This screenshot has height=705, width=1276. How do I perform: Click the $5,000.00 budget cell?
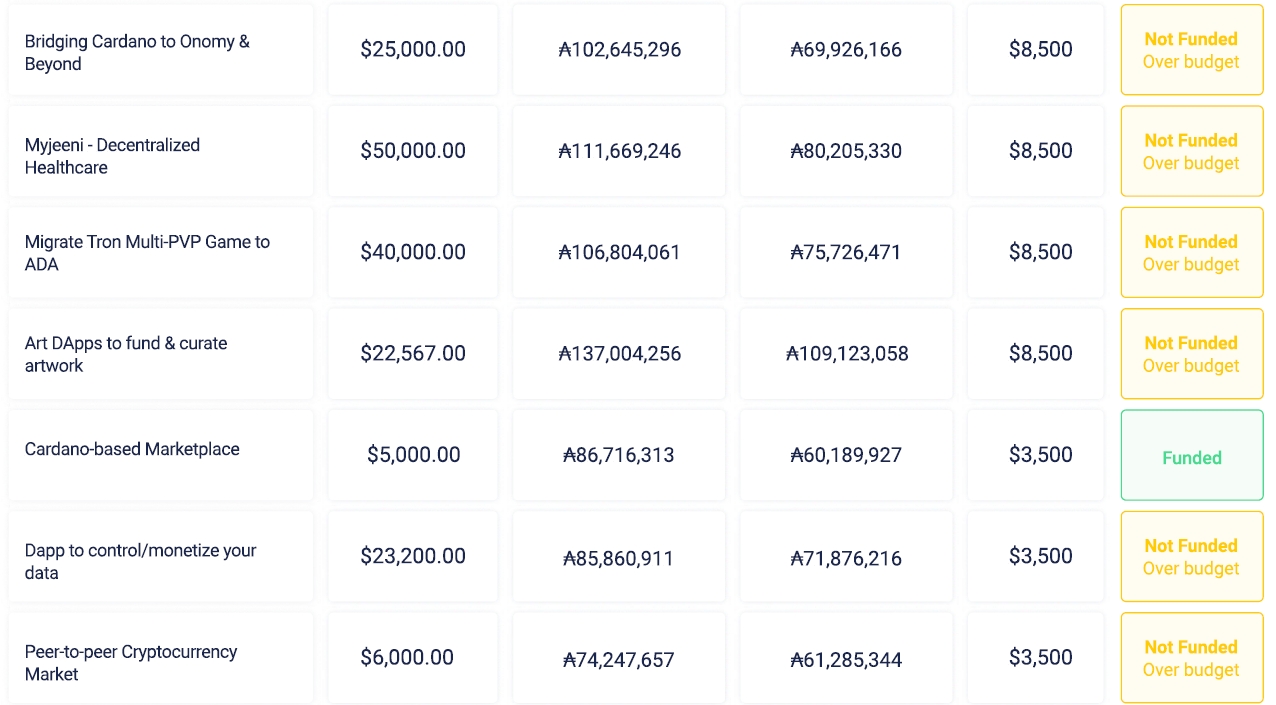click(x=413, y=455)
